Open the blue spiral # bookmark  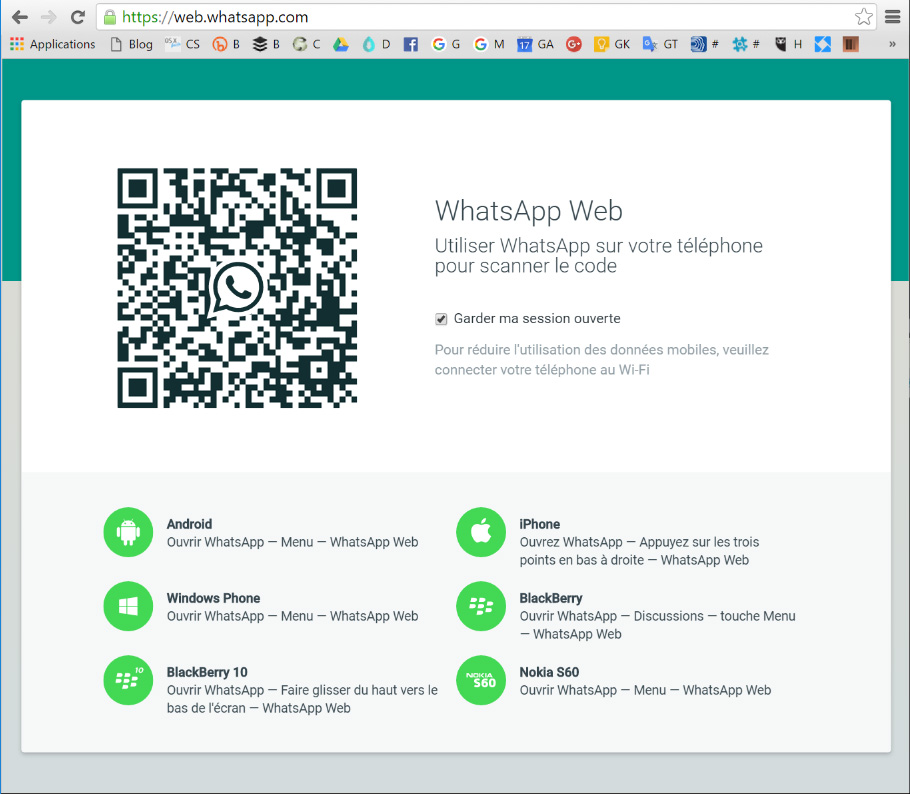pyautogui.click(x=705, y=44)
